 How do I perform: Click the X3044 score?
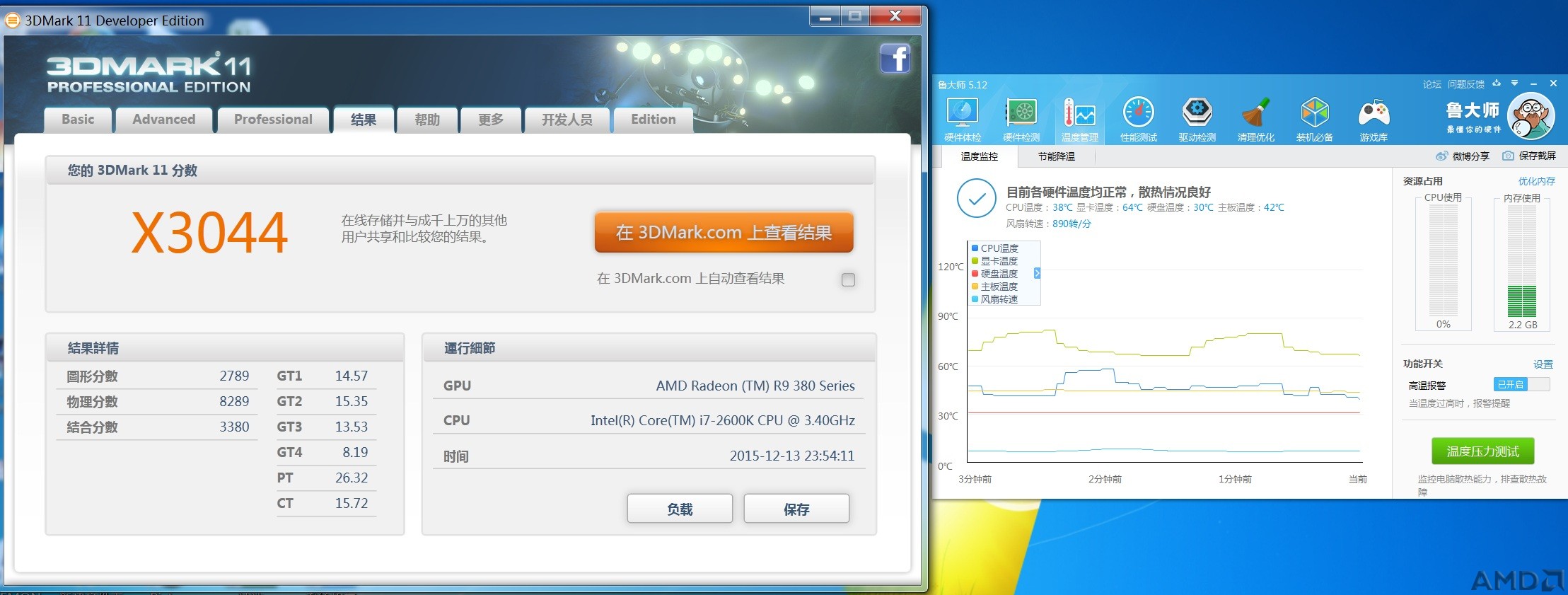(x=210, y=233)
